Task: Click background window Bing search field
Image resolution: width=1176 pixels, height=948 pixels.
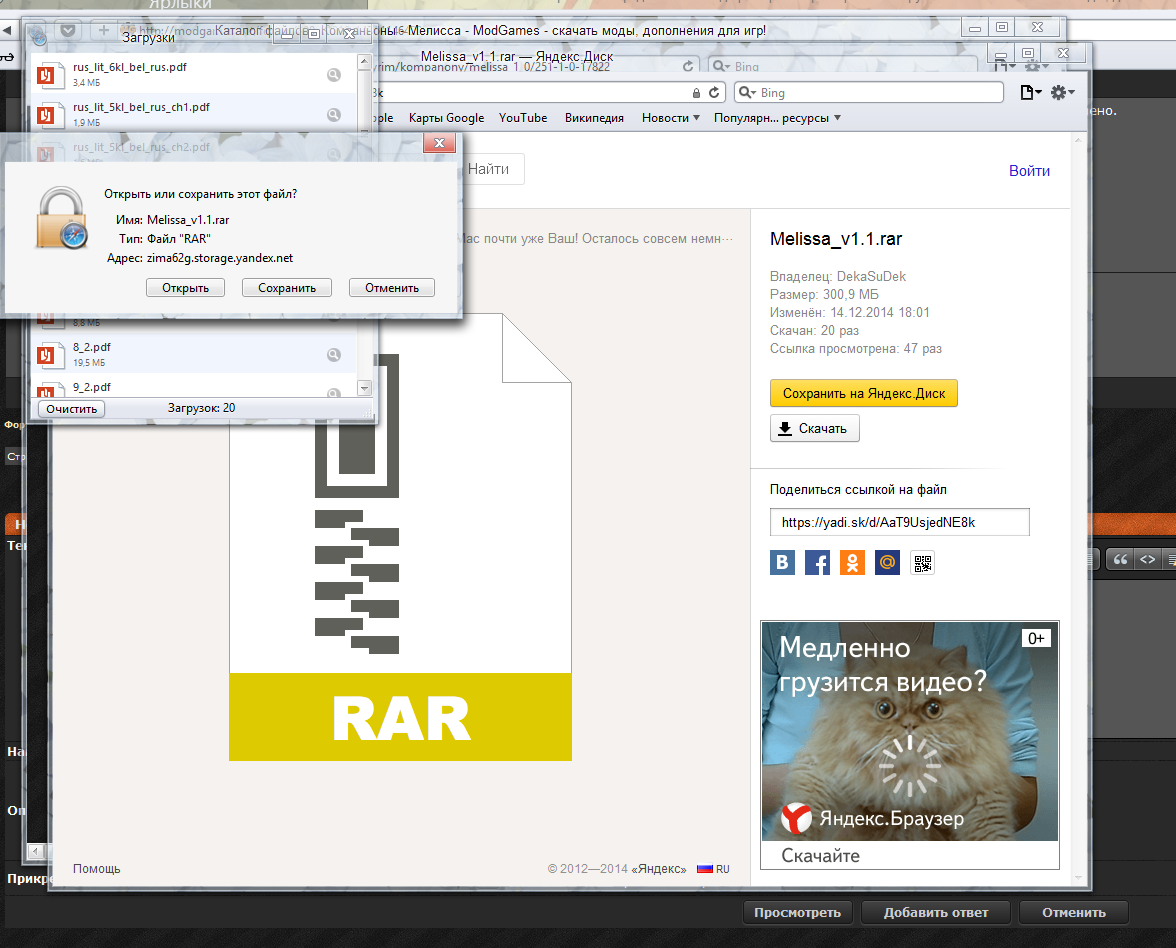Action: (x=842, y=66)
